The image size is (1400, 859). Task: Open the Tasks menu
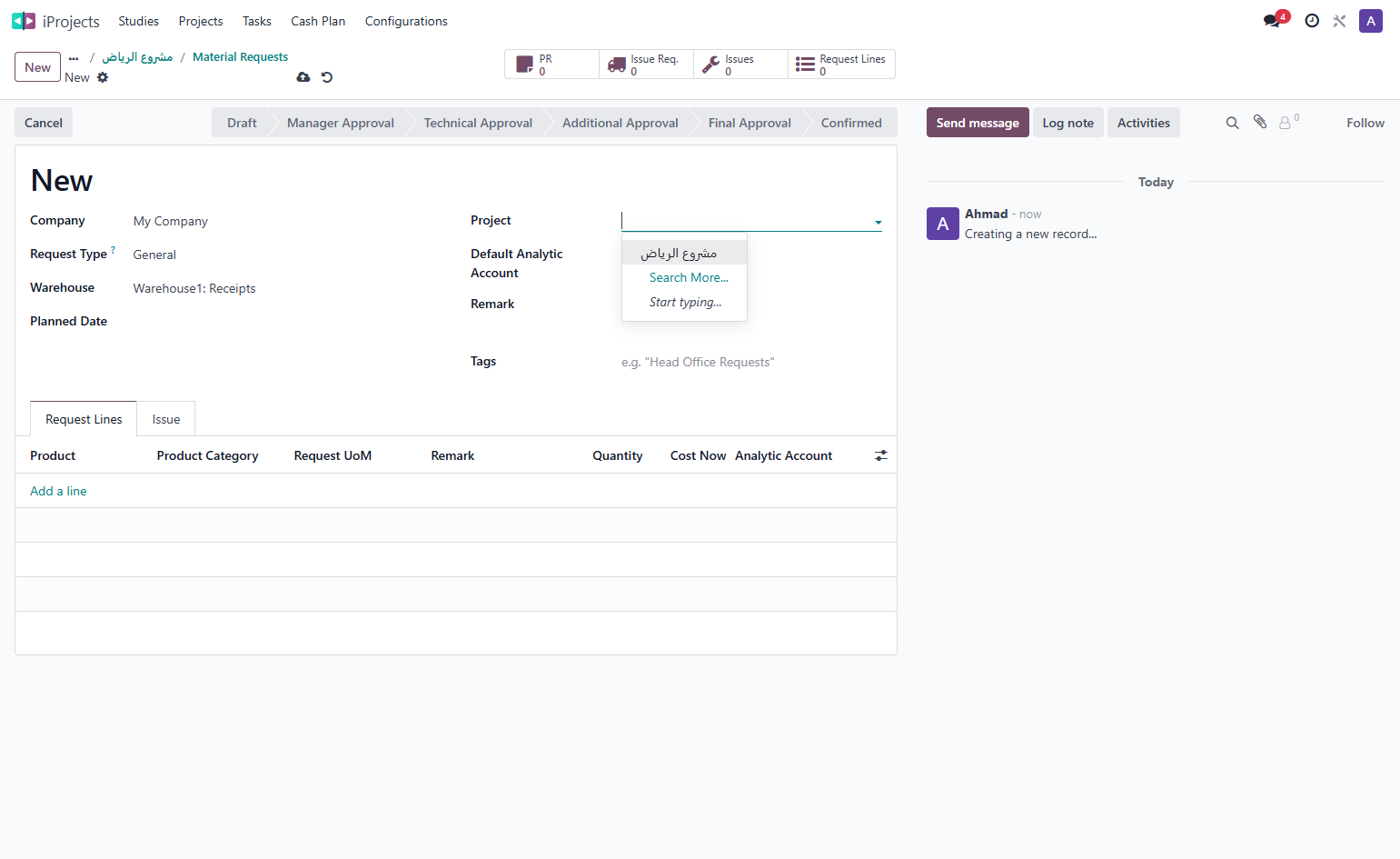[256, 21]
